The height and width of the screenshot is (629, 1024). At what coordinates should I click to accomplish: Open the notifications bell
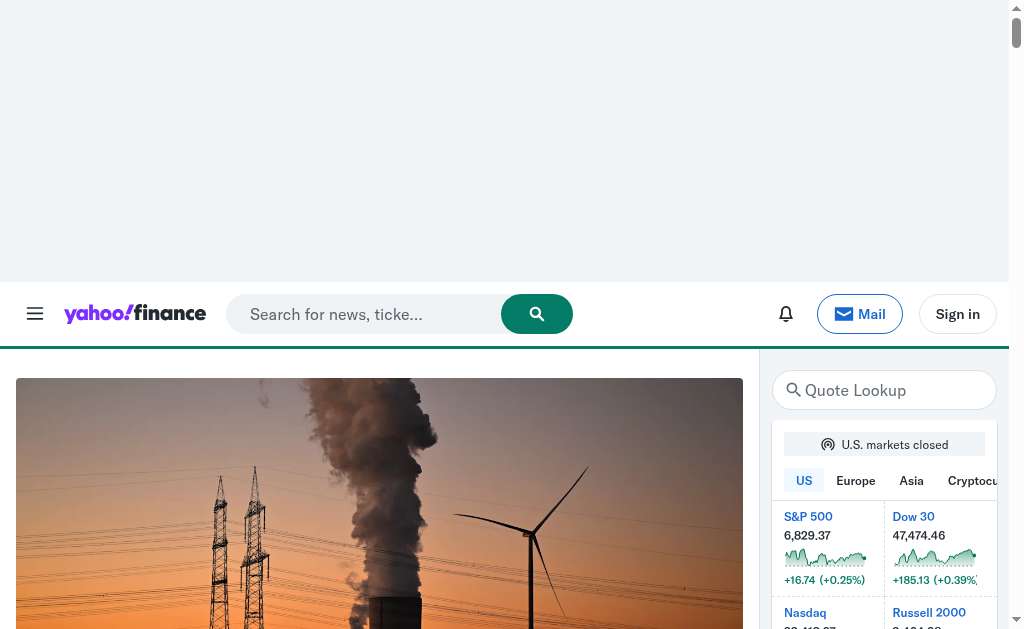786,314
